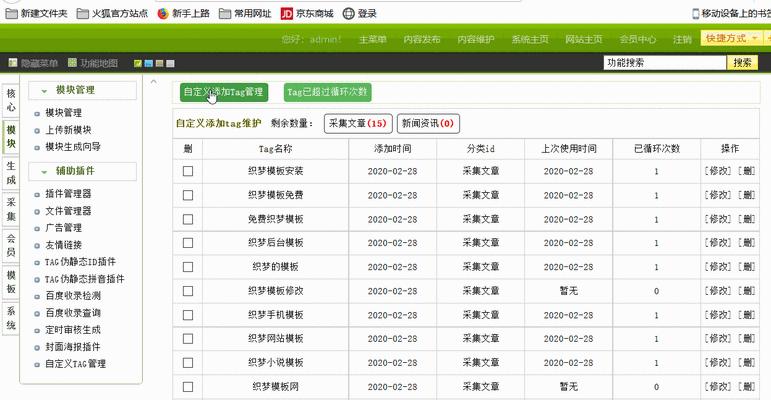Open the 快捷方式 shortcuts dropdown
The height and width of the screenshot is (400, 771).
pyautogui.click(x=731, y=38)
